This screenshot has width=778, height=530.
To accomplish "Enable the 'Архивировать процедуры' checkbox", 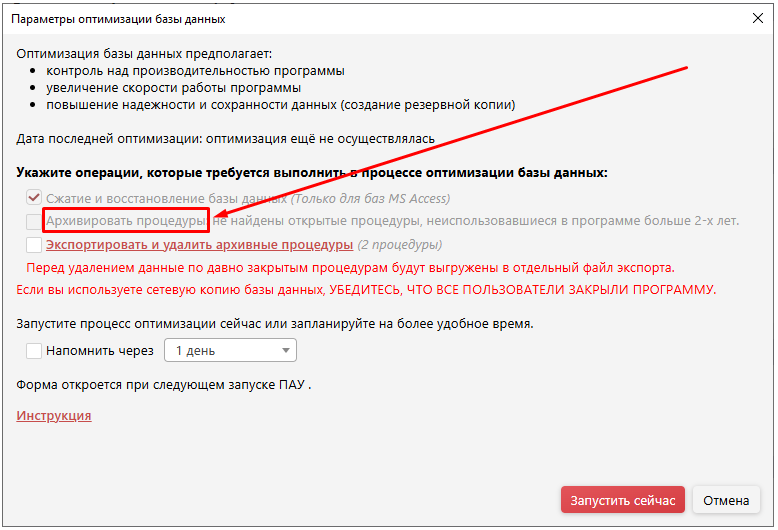I will [34, 221].
